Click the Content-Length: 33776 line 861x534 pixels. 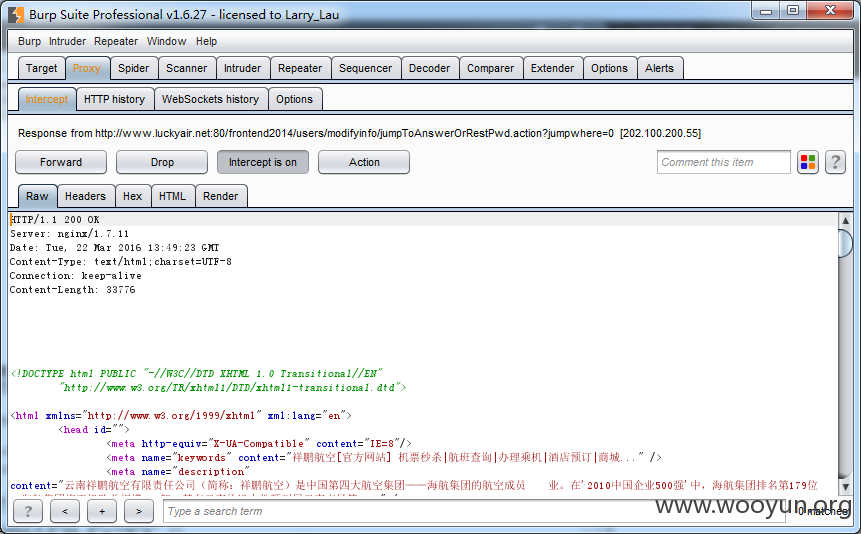[72, 290]
